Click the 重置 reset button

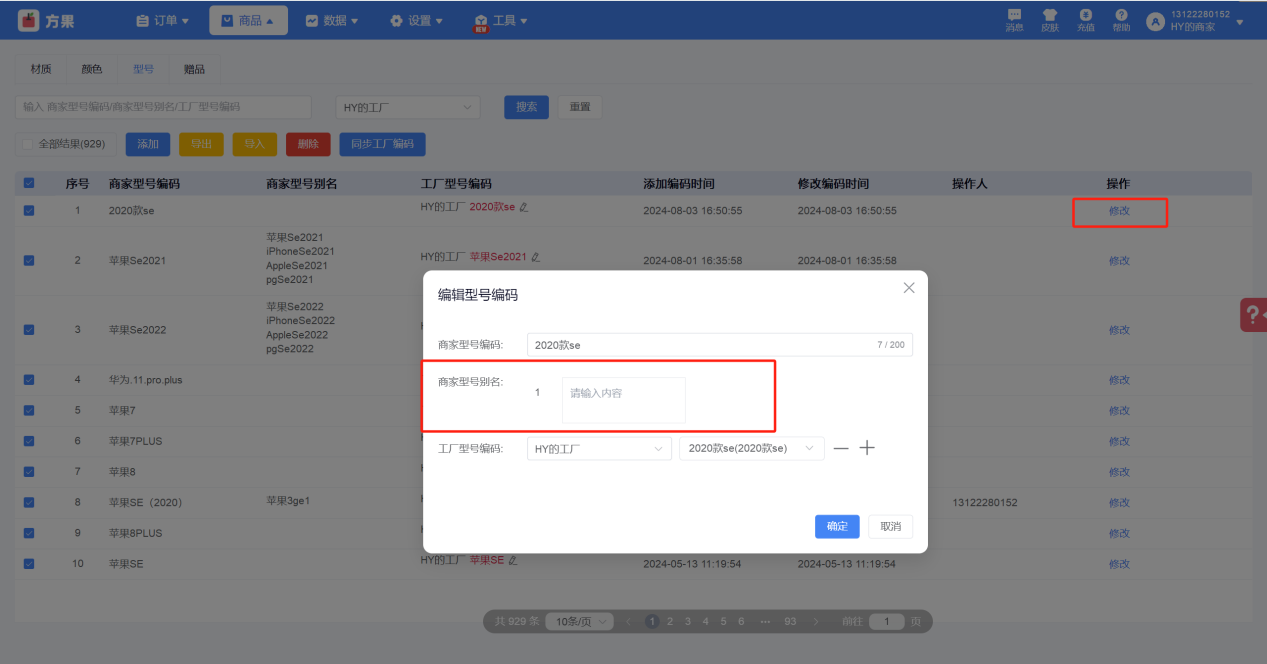point(580,107)
